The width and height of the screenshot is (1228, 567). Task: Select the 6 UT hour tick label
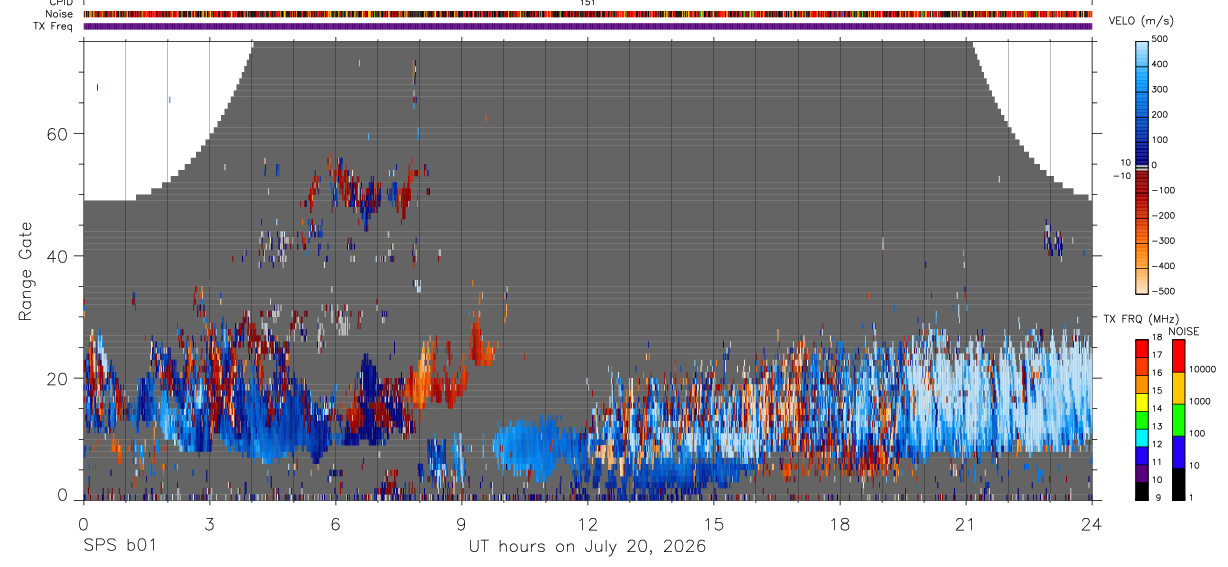pyautogui.click(x=335, y=524)
